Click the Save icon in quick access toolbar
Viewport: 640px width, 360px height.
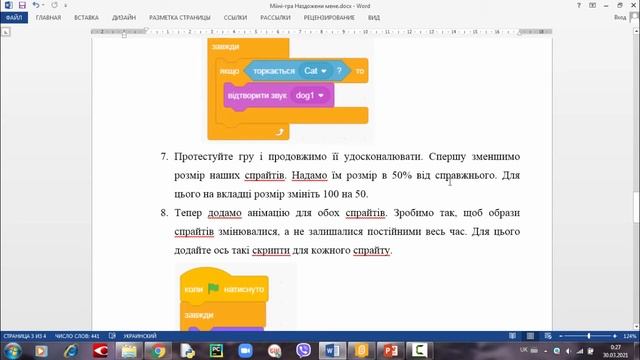pos(22,5)
